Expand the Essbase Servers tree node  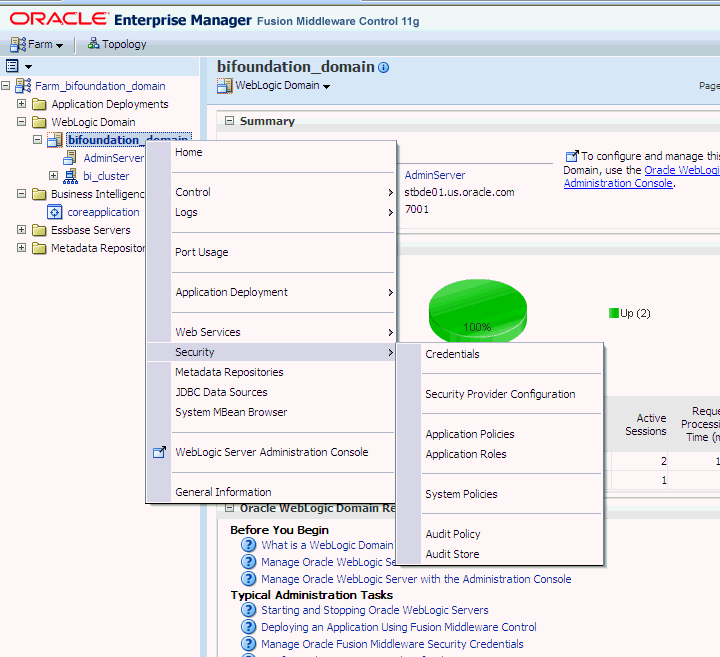[x=22, y=230]
